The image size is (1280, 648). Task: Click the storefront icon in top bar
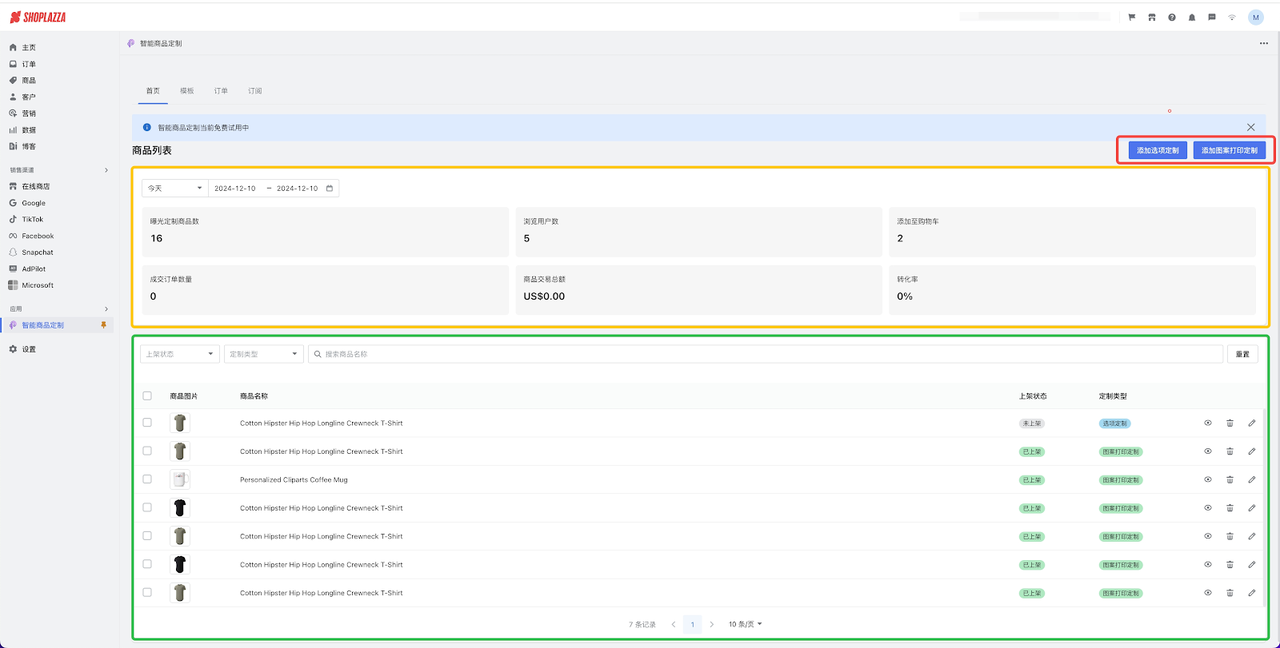tap(1151, 17)
